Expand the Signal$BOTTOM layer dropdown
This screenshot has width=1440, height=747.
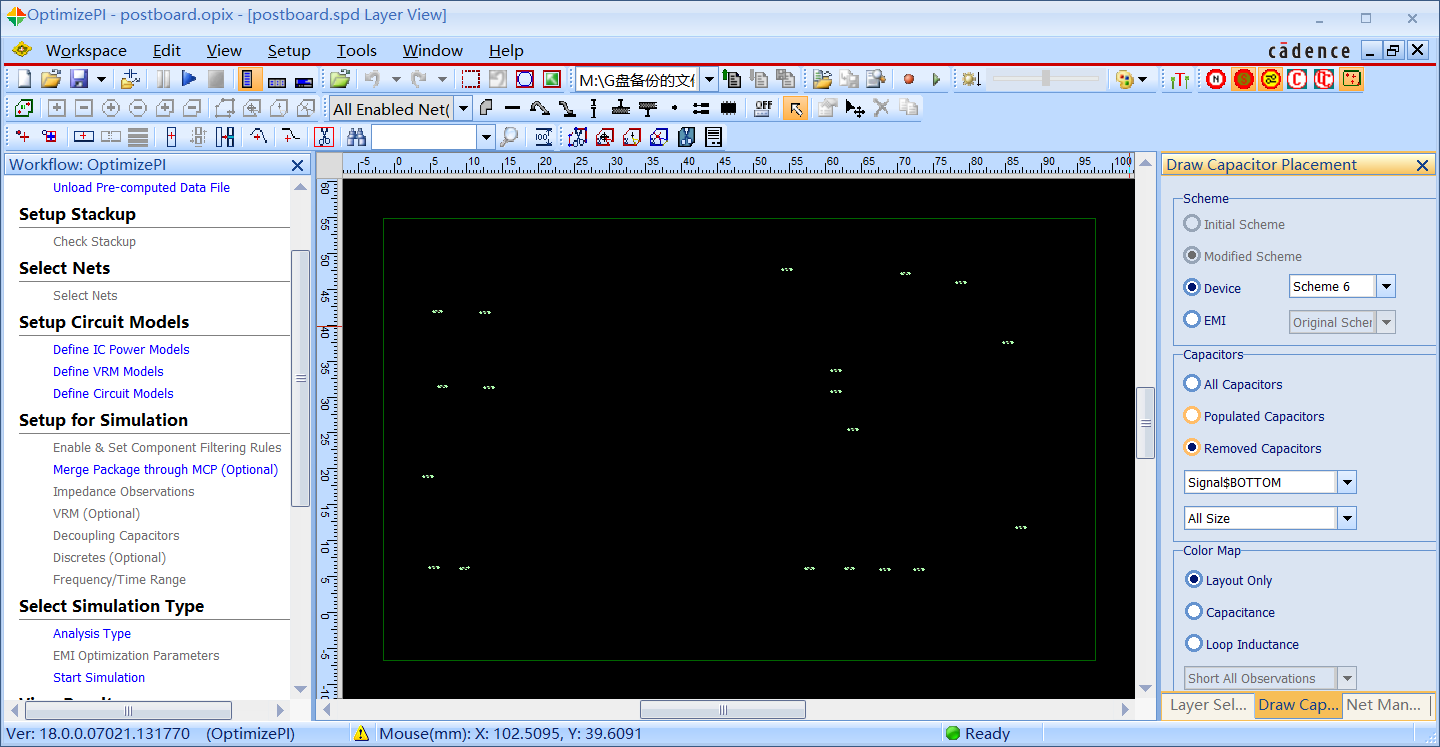[1347, 482]
